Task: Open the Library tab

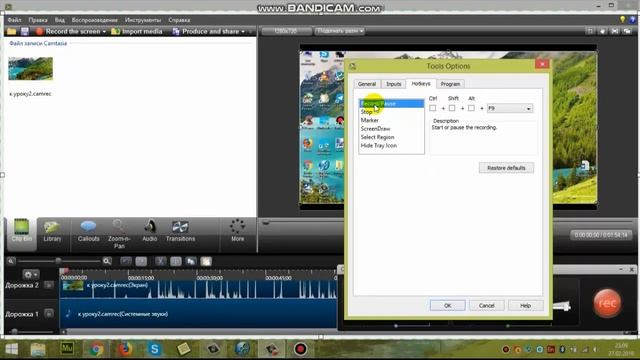Action: tap(52, 231)
